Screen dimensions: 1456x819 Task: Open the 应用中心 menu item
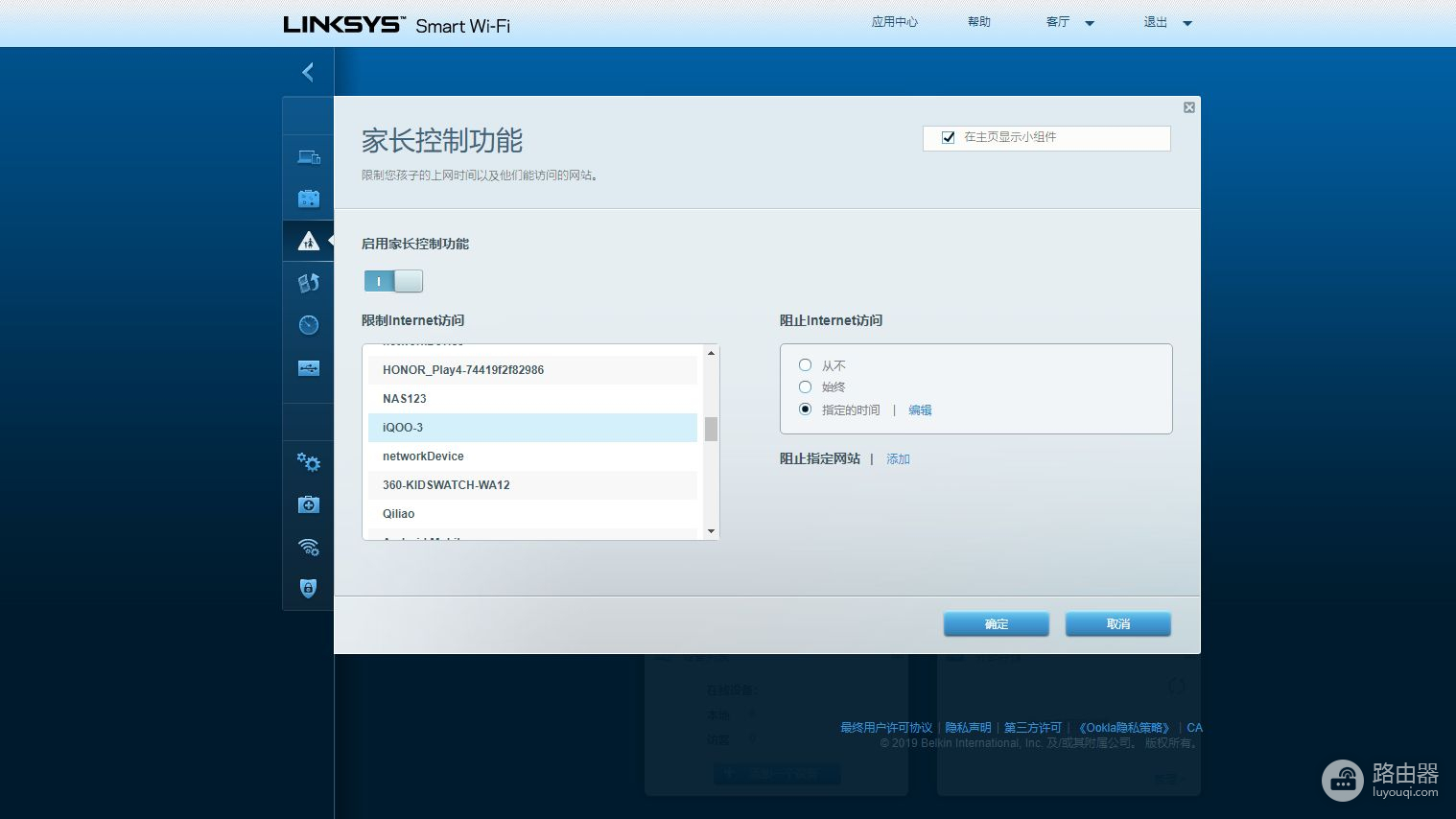[x=894, y=22]
